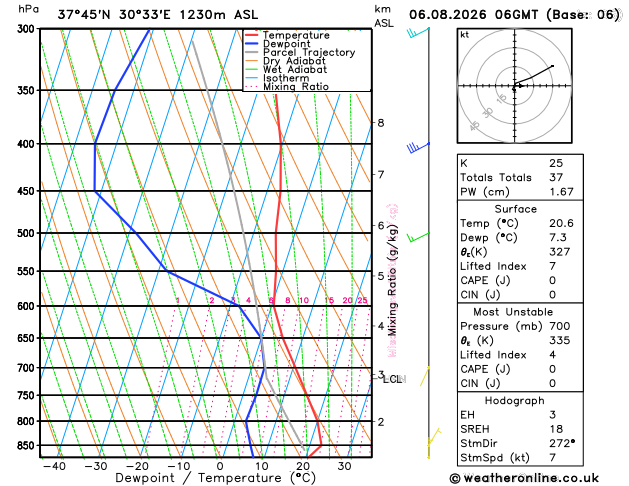
Task: Click the surface Dewp value 7.3
Action: pos(558,237)
